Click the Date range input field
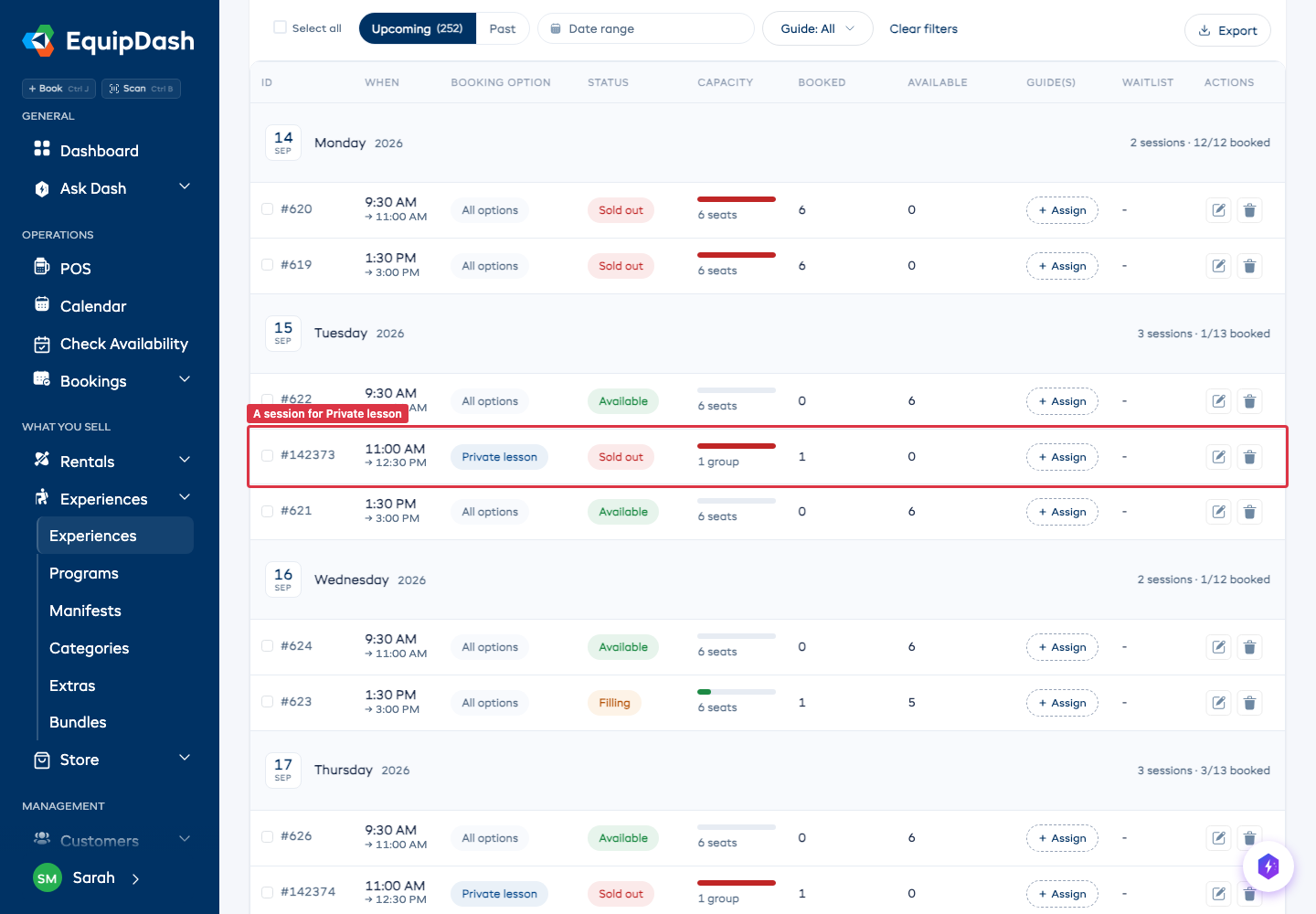1316x914 pixels. (x=646, y=29)
